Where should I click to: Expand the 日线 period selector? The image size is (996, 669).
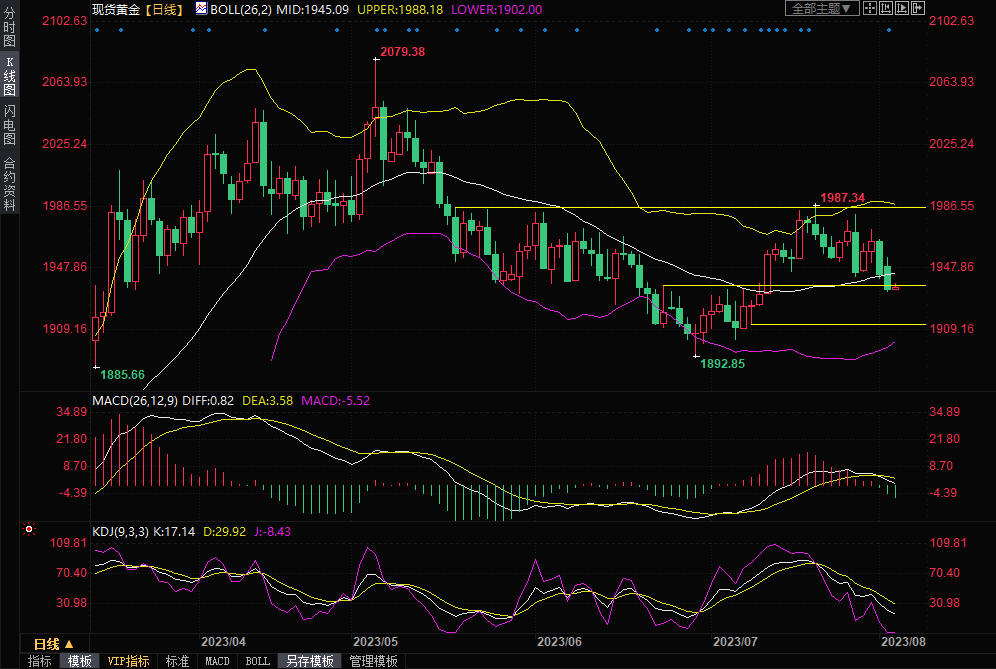click(x=53, y=643)
